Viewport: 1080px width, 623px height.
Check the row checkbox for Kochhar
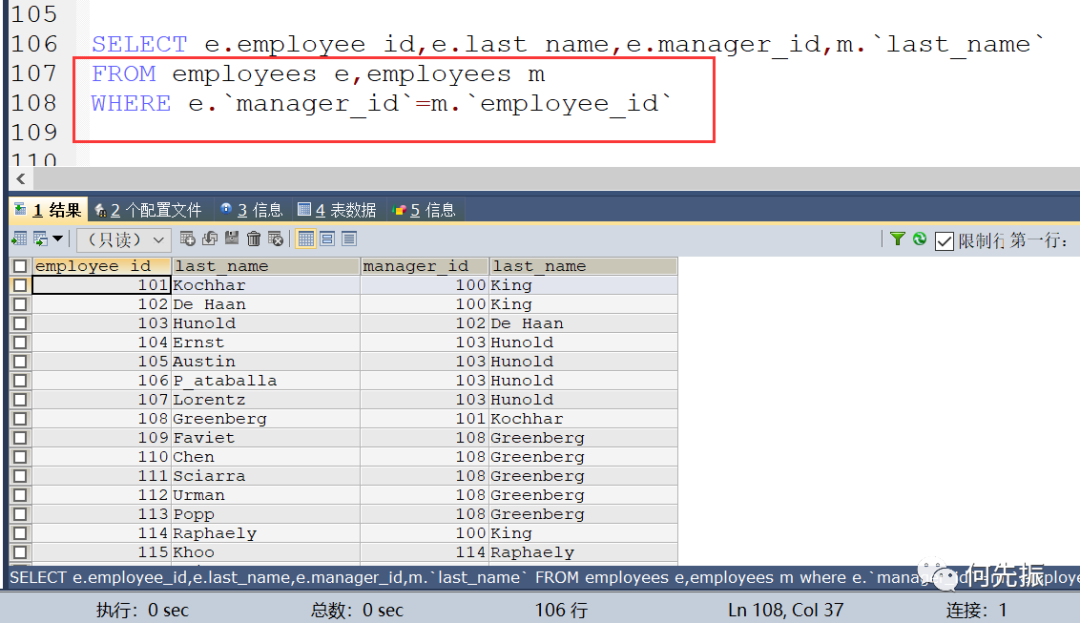(x=20, y=285)
